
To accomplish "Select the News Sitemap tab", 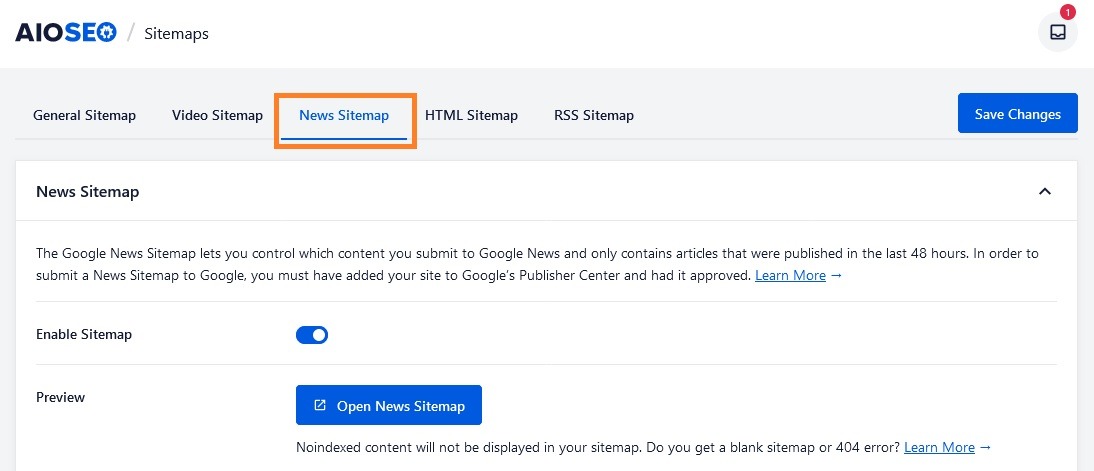I will point(344,115).
